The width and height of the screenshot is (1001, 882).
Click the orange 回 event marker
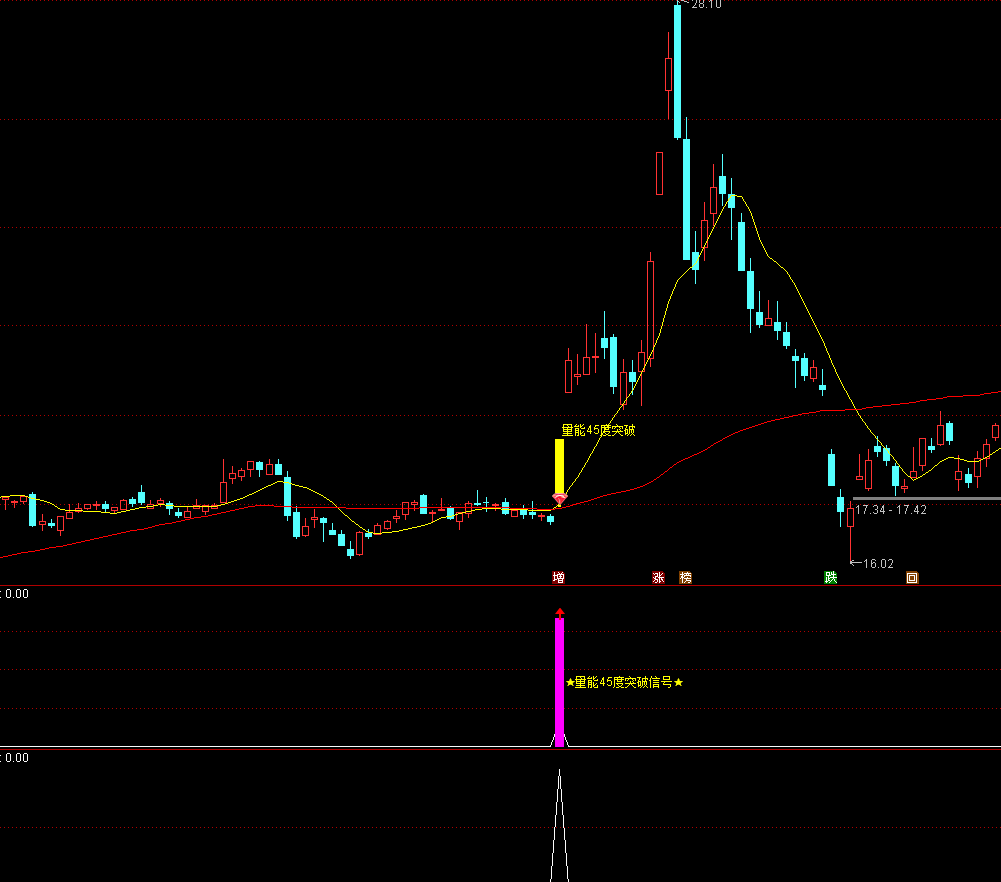point(912,577)
